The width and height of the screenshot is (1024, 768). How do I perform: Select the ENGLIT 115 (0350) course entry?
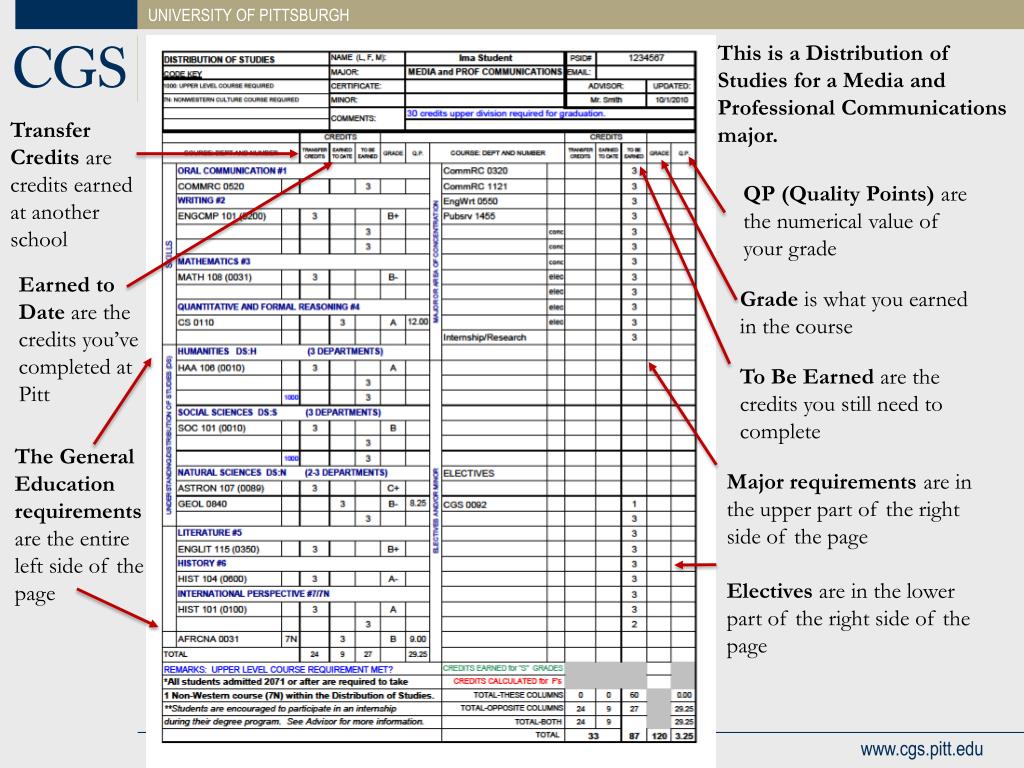tap(218, 549)
